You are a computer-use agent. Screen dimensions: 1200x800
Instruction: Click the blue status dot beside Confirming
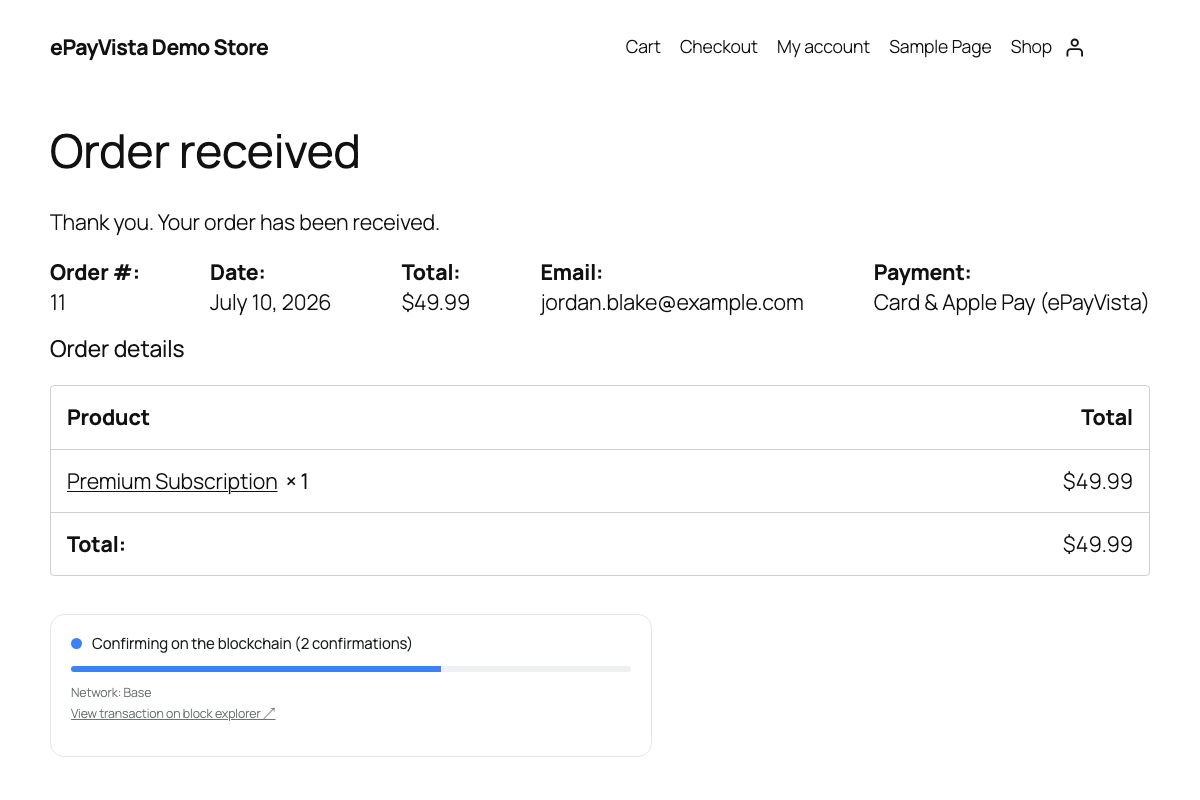pos(76,643)
